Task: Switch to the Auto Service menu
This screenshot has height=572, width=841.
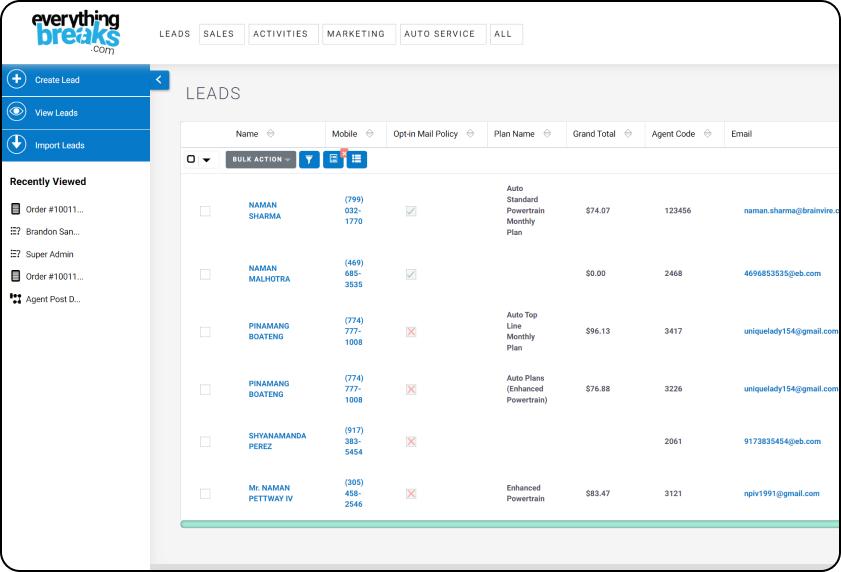Action: [439, 34]
